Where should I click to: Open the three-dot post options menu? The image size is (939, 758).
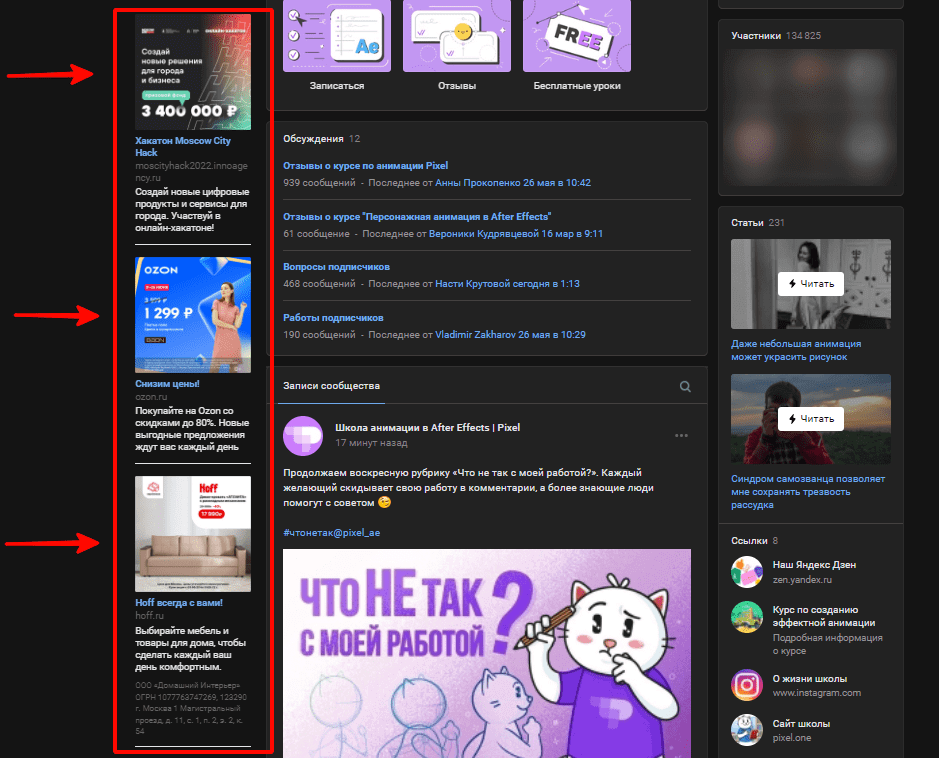[x=681, y=435]
